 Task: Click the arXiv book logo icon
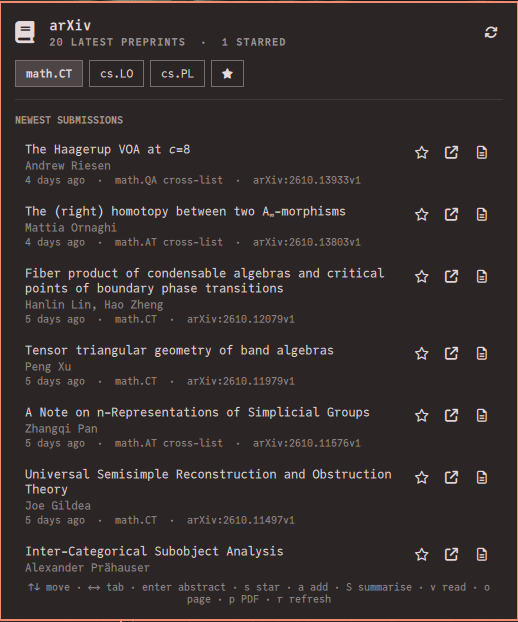pos(25,32)
